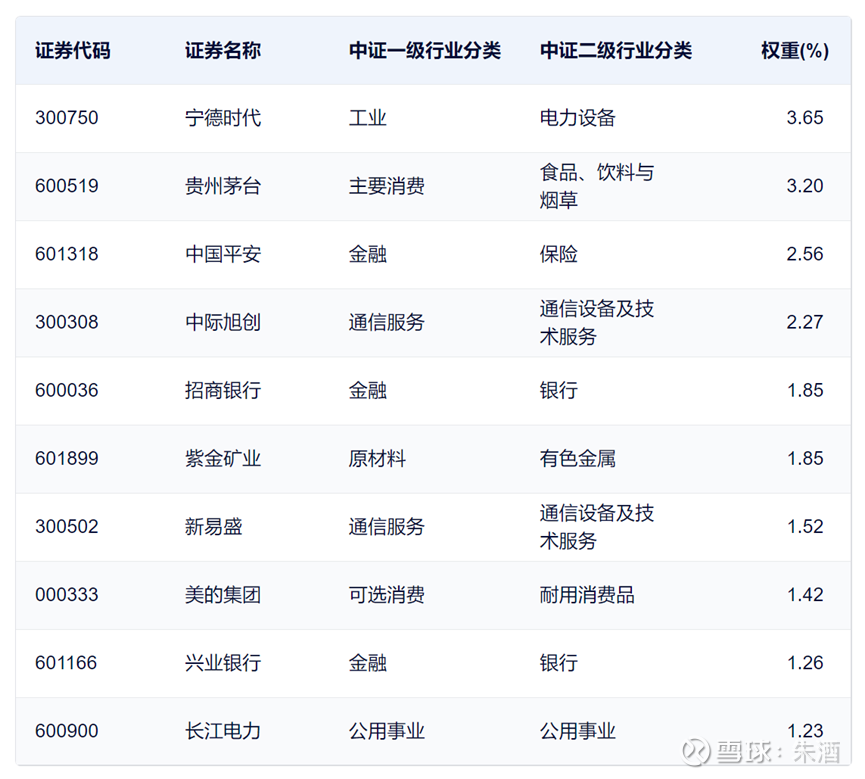Click 公用事业 in the first-level industry column
Viewport: 865px width, 779px height.
tap(387, 731)
